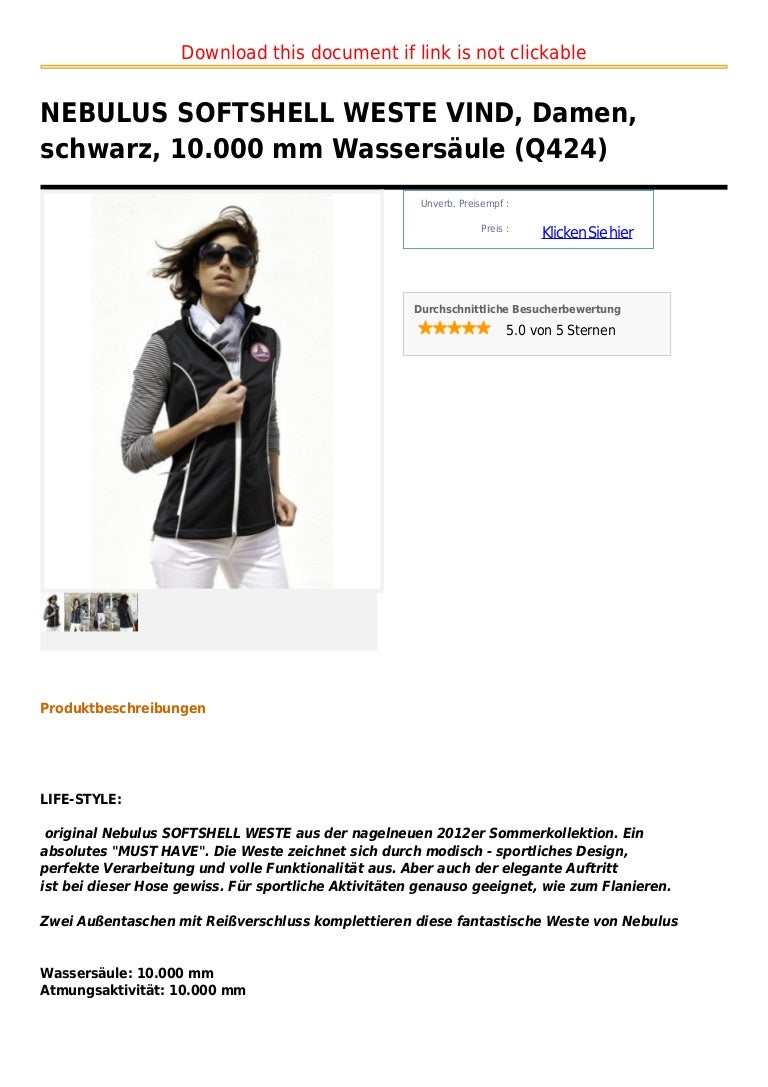Select the NEBULUS SOFTSHELL WESTE VIND title
This screenshot has width=768, height=1087.
[338, 130]
